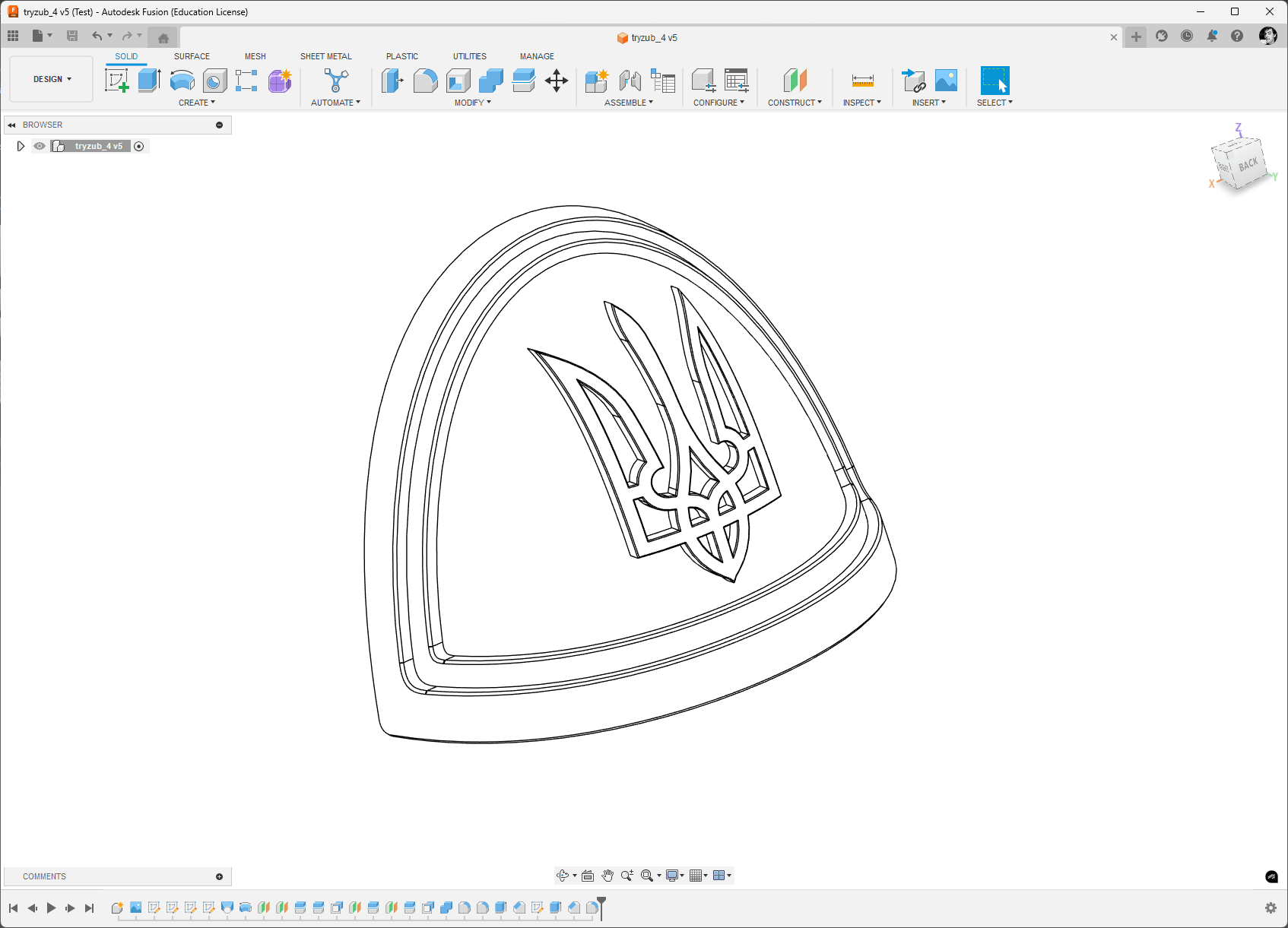The width and height of the screenshot is (1288, 928).
Task: Click the Automated Modeling icon
Action: coord(335,81)
